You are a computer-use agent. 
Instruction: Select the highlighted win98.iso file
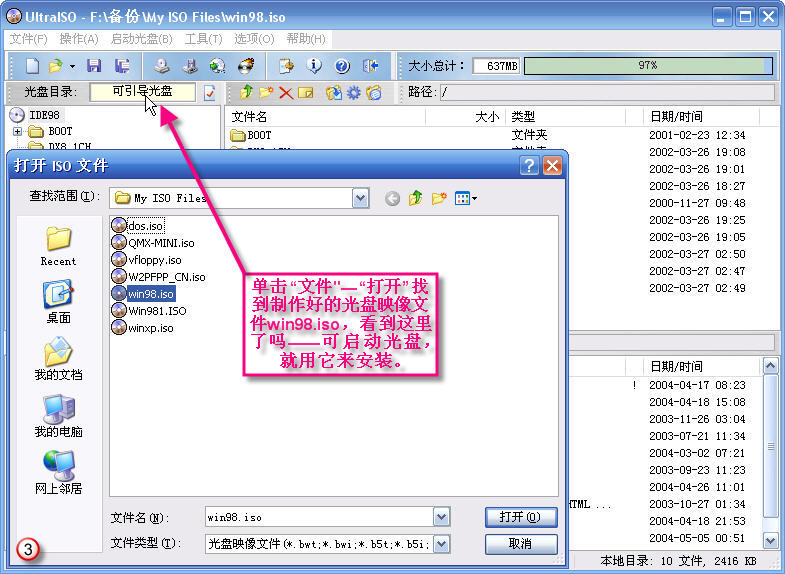[143, 294]
